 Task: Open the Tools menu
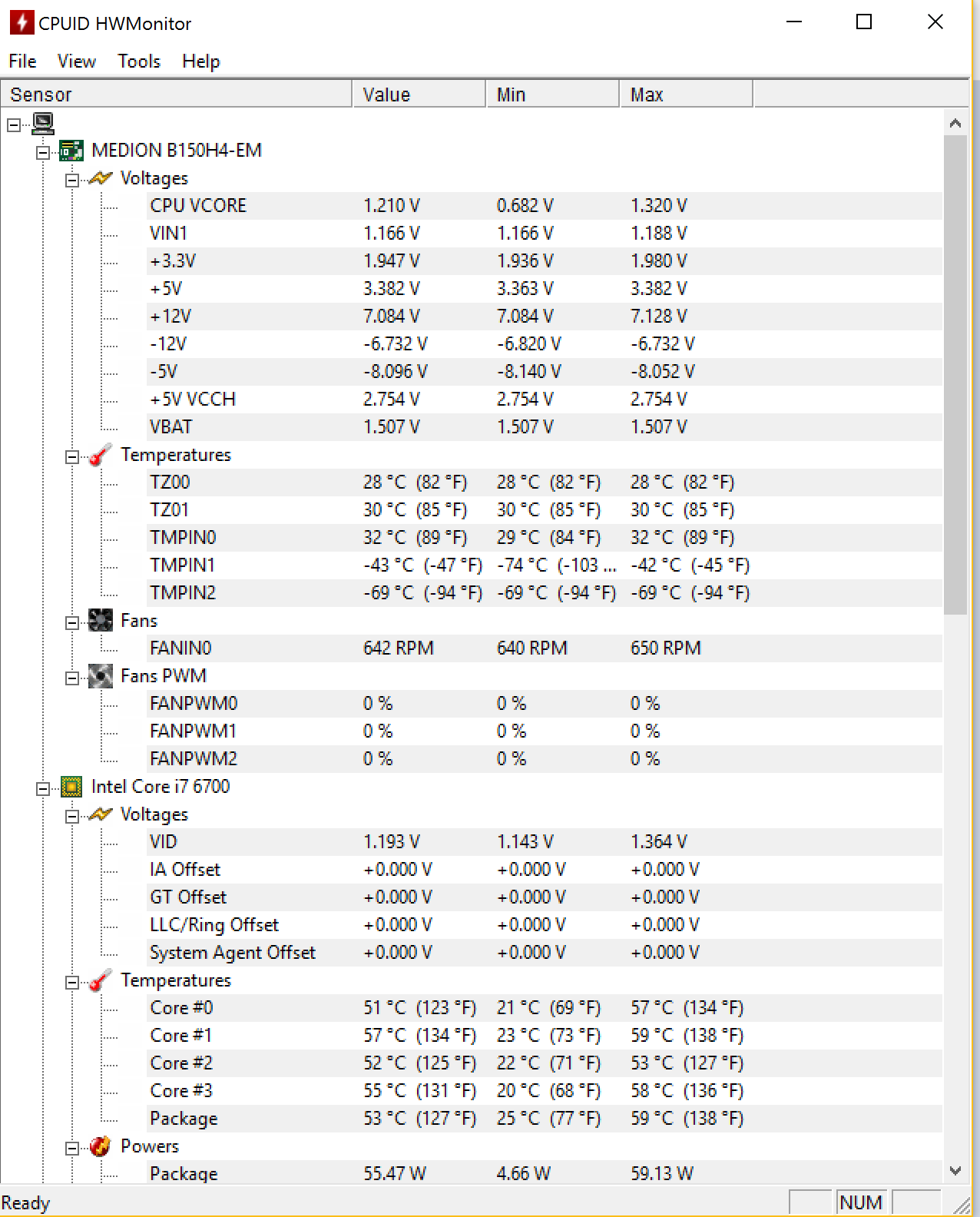[139, 61]
